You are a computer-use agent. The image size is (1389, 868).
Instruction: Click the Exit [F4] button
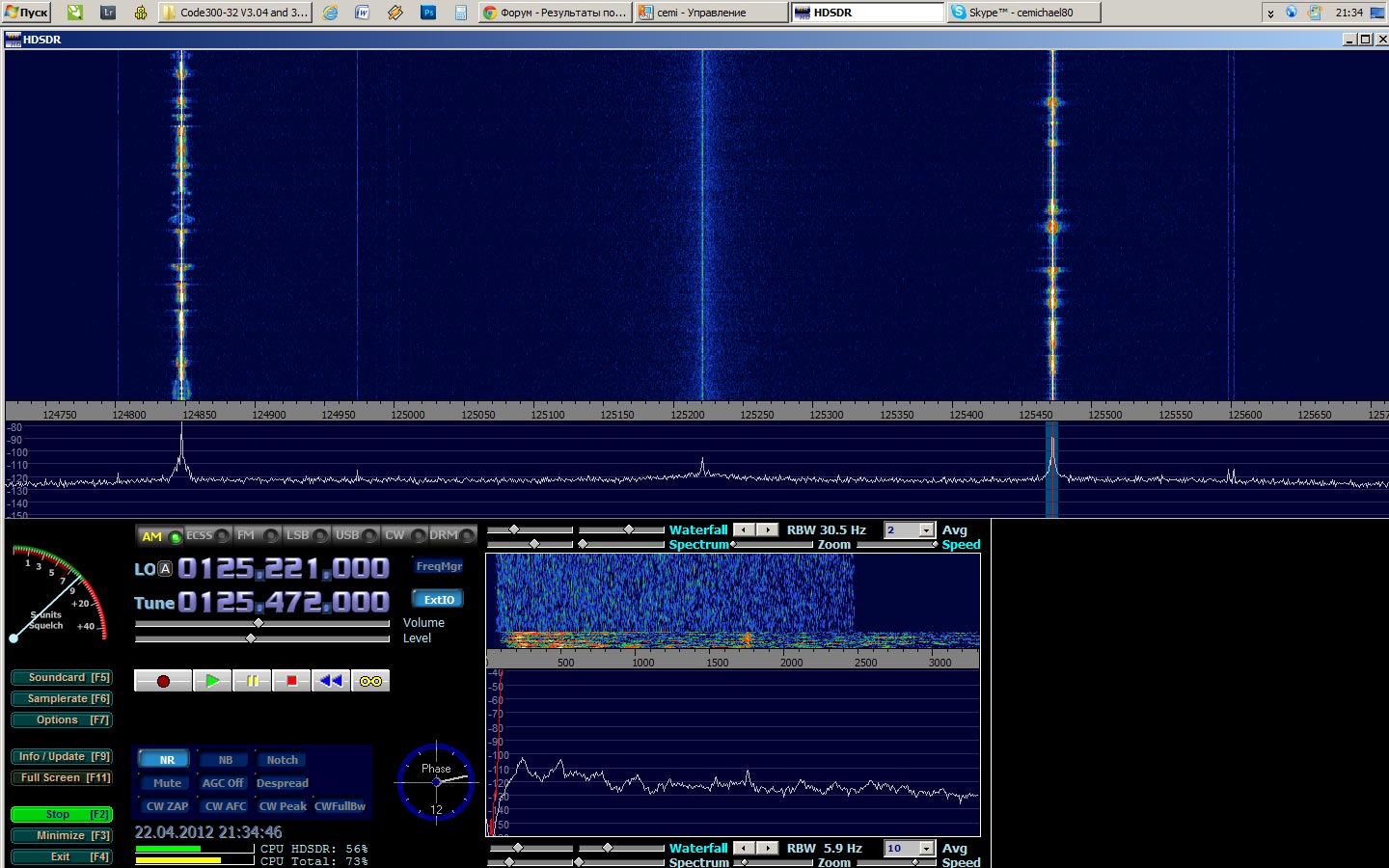tap(62, 857)
